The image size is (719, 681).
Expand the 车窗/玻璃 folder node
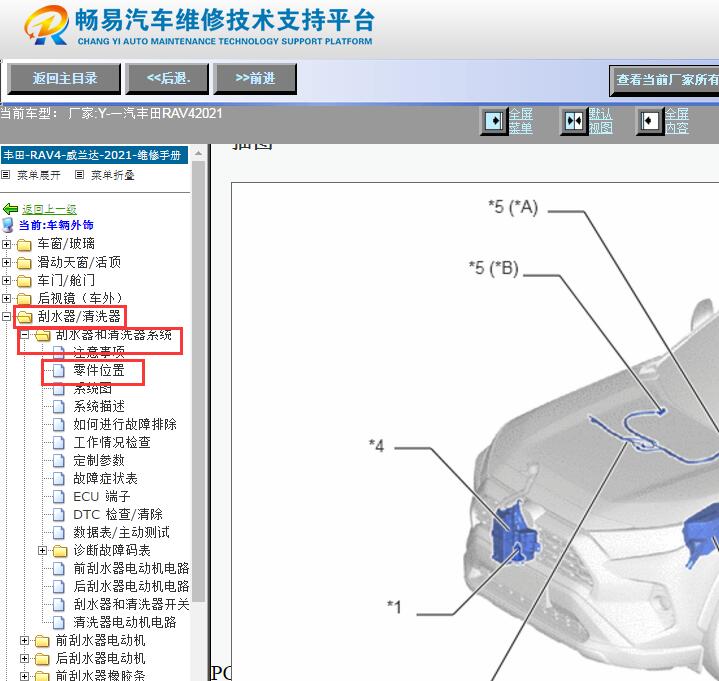click(6, 244)
